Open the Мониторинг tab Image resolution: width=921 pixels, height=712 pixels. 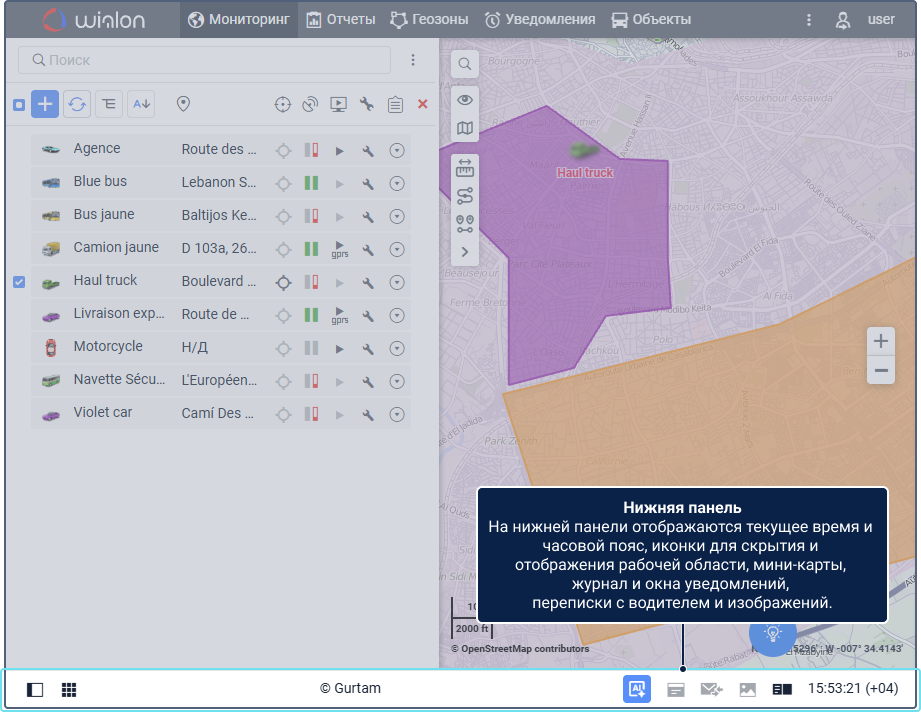coord(238,19)
